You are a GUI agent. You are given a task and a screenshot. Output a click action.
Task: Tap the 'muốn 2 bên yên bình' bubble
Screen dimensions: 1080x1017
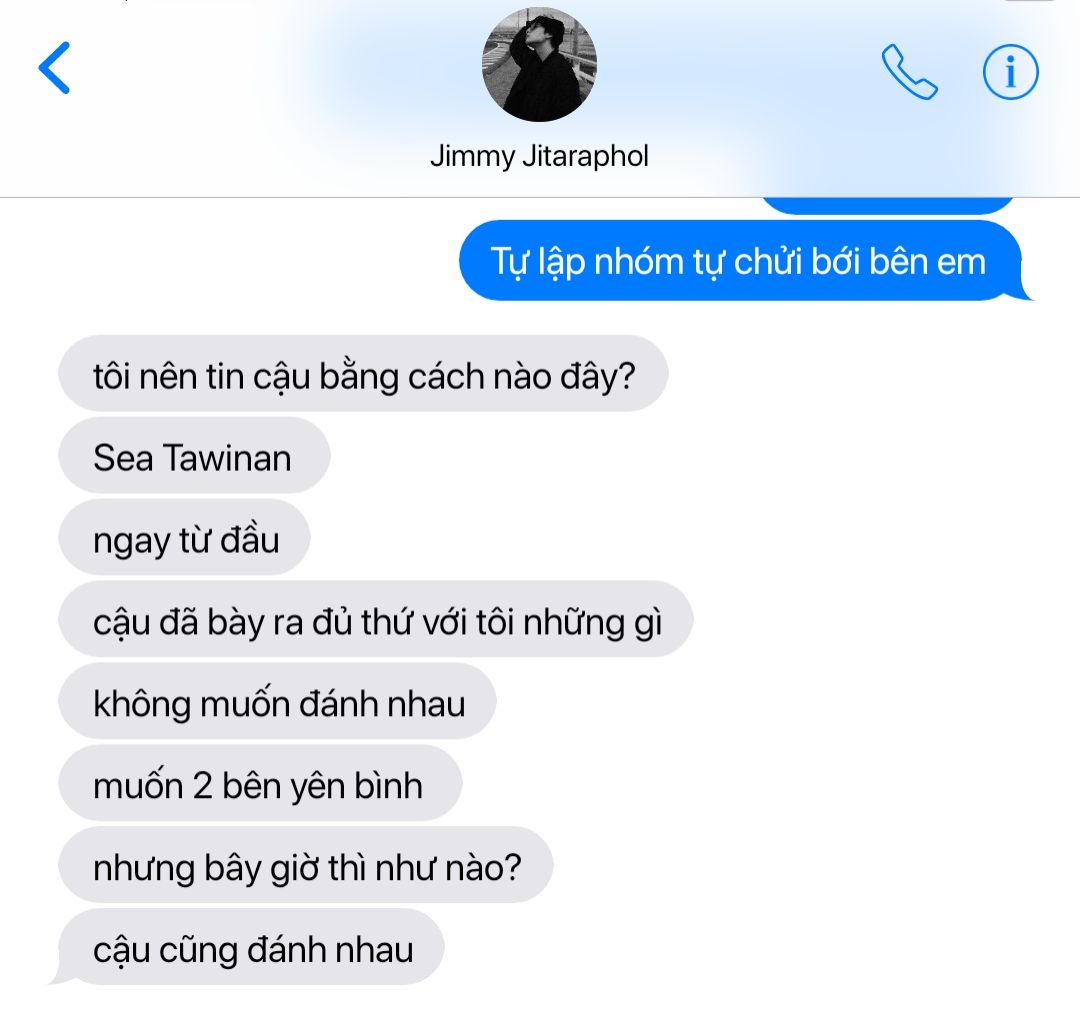click(260, 783)
